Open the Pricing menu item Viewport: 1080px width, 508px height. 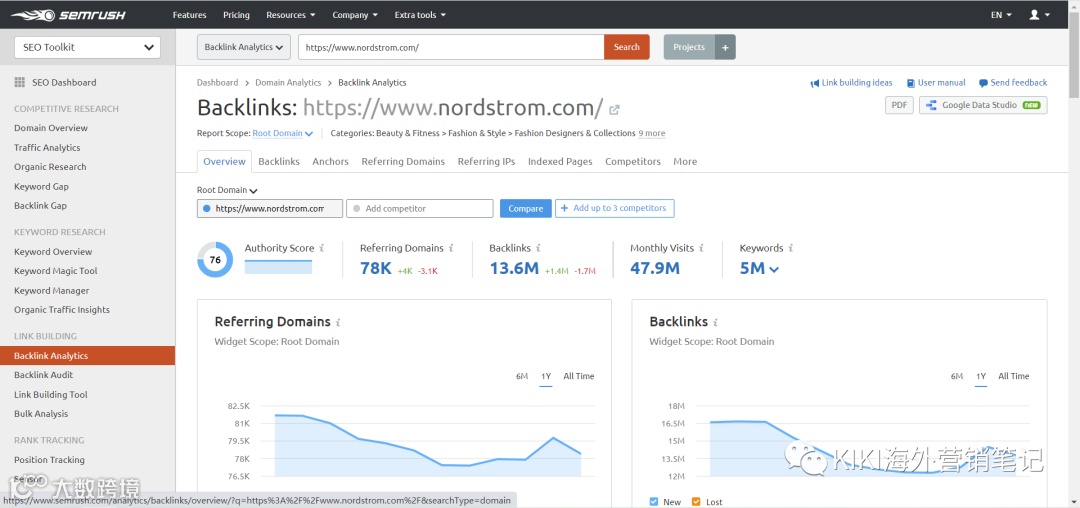click(x=236, y=14)
